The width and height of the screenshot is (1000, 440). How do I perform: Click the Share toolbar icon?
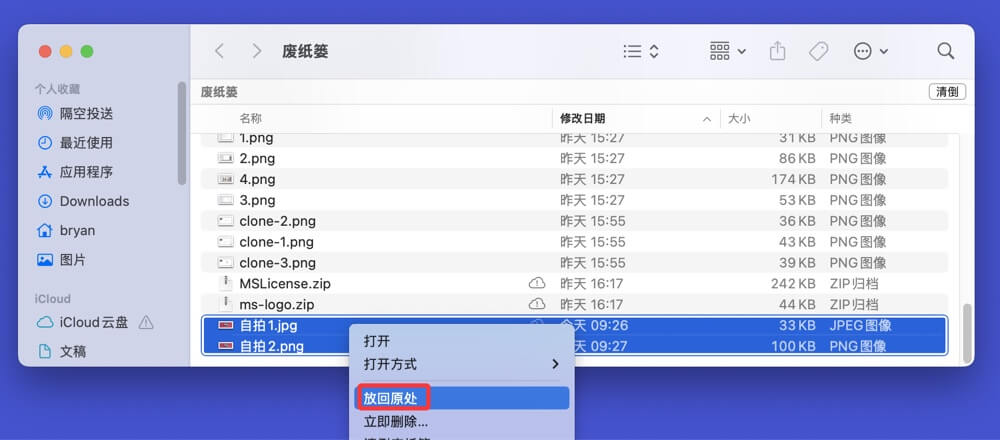[777, 51]
